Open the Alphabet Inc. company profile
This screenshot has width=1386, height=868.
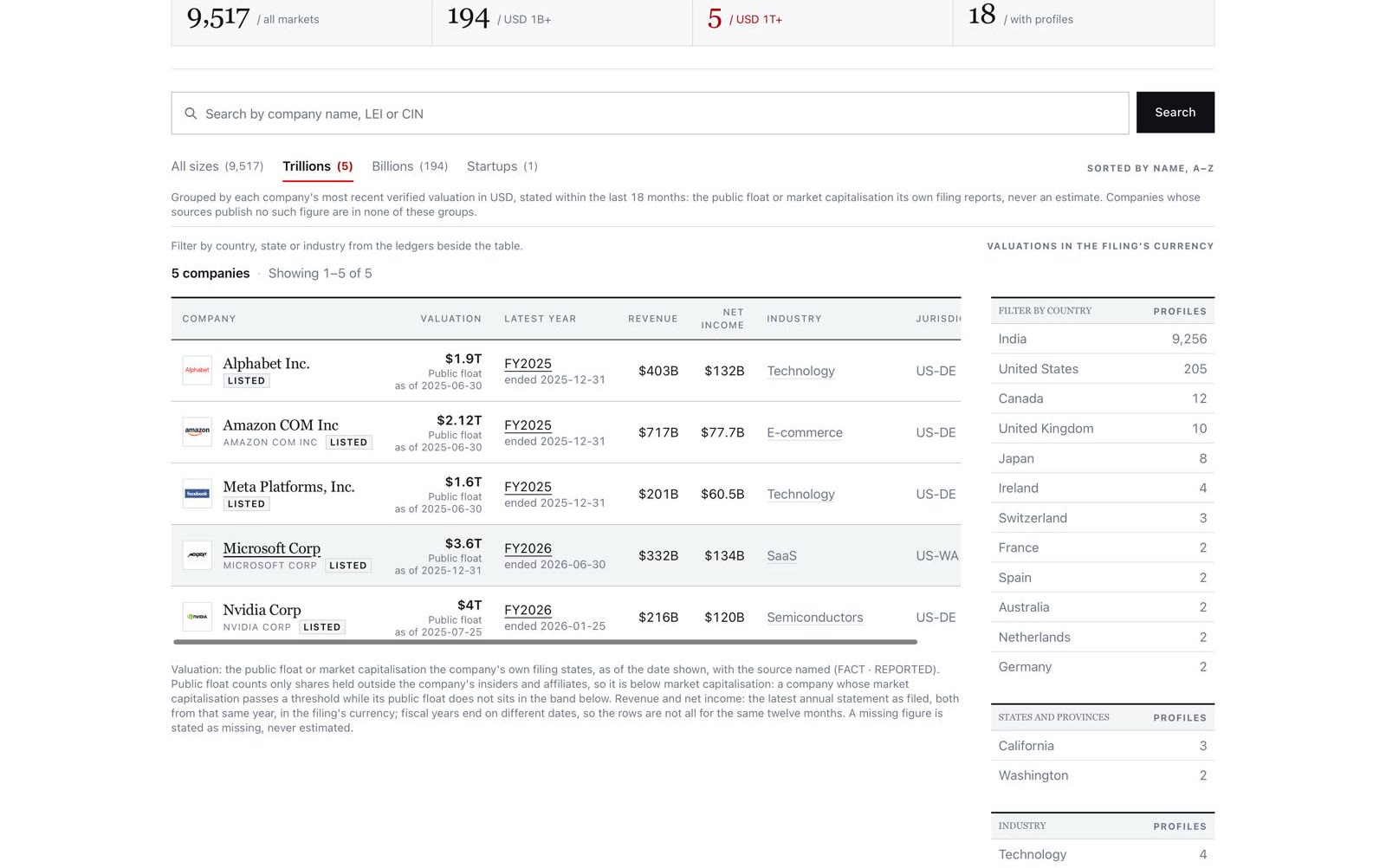(x=266, y=364)
